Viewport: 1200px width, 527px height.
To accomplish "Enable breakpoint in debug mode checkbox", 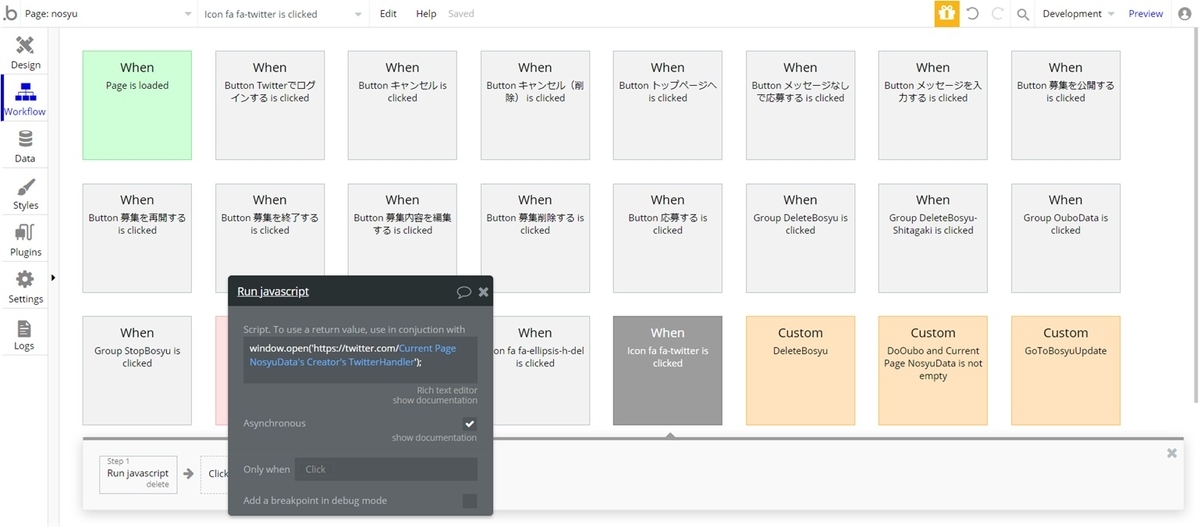I will tap(470, 501).
